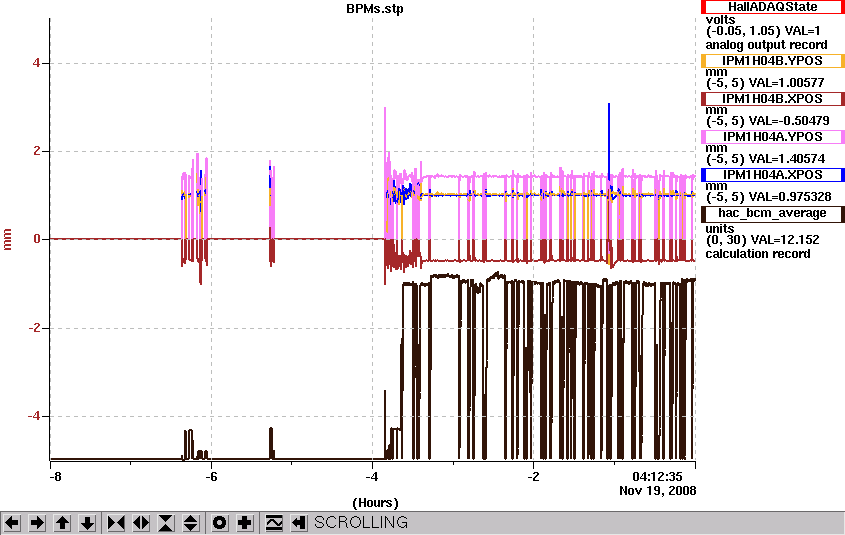
Task: Click the VAL=1.40574 value readout
Action: 787,159
